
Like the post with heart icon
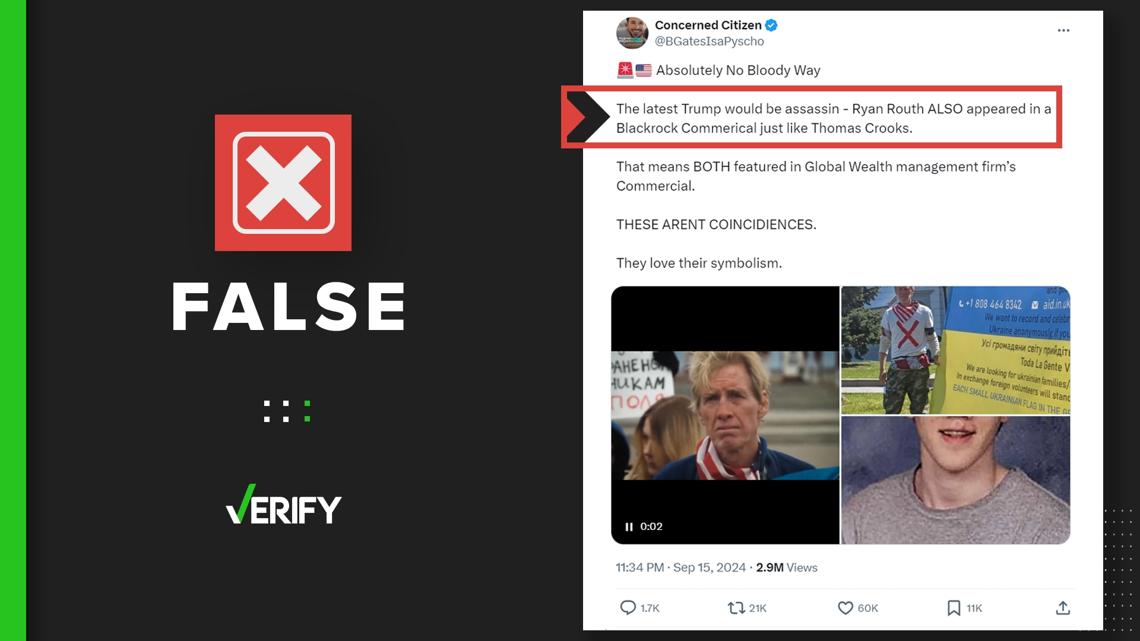(x=845, y=608)
